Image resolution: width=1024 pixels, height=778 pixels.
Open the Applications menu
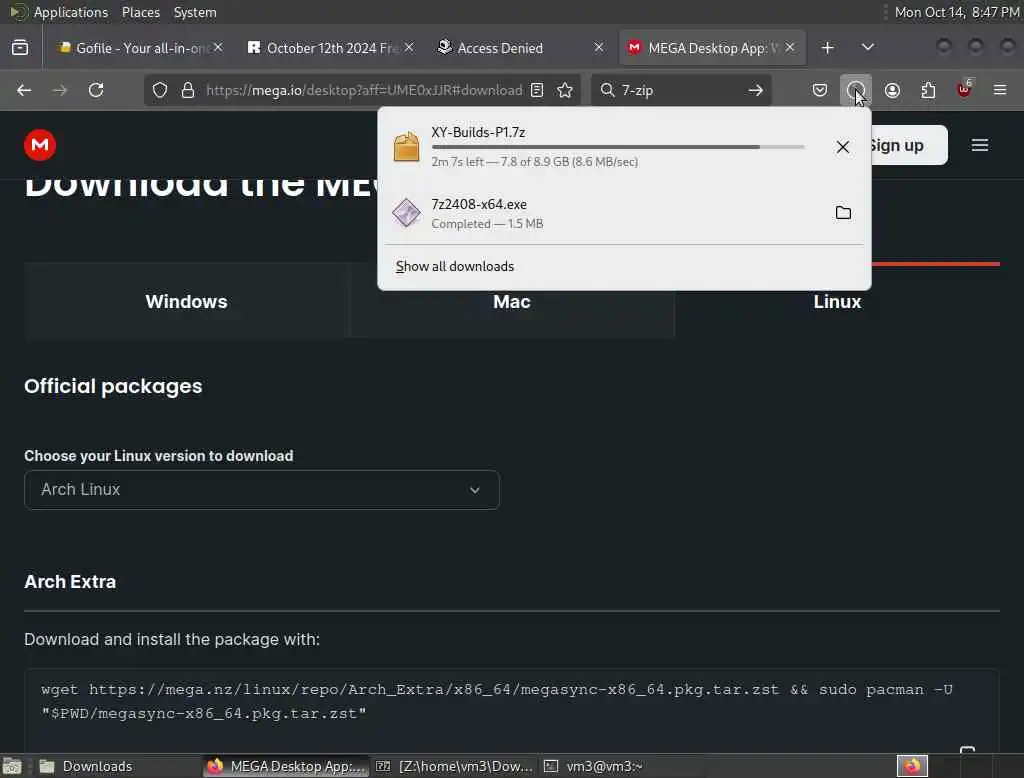click(71, 12)
